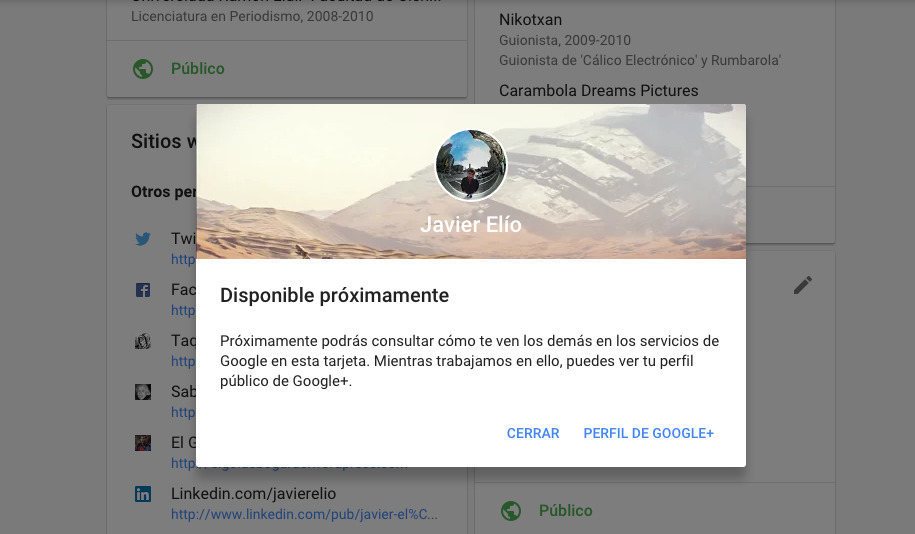Screen dimensions: 915x534
Task: Open PERFIL DE GOOGLE+ from dialog
Action: [648, 433]
